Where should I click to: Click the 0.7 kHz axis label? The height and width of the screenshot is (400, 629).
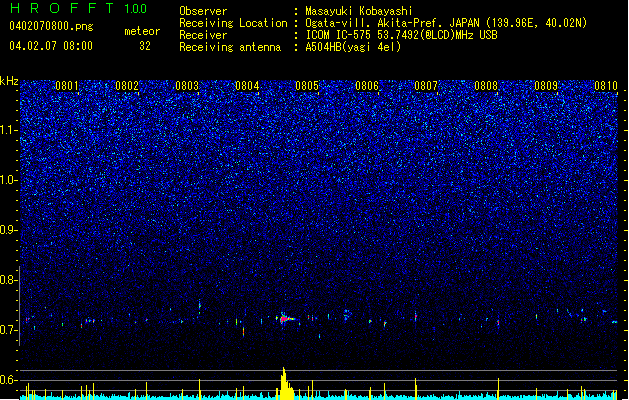tap(9, 330)
